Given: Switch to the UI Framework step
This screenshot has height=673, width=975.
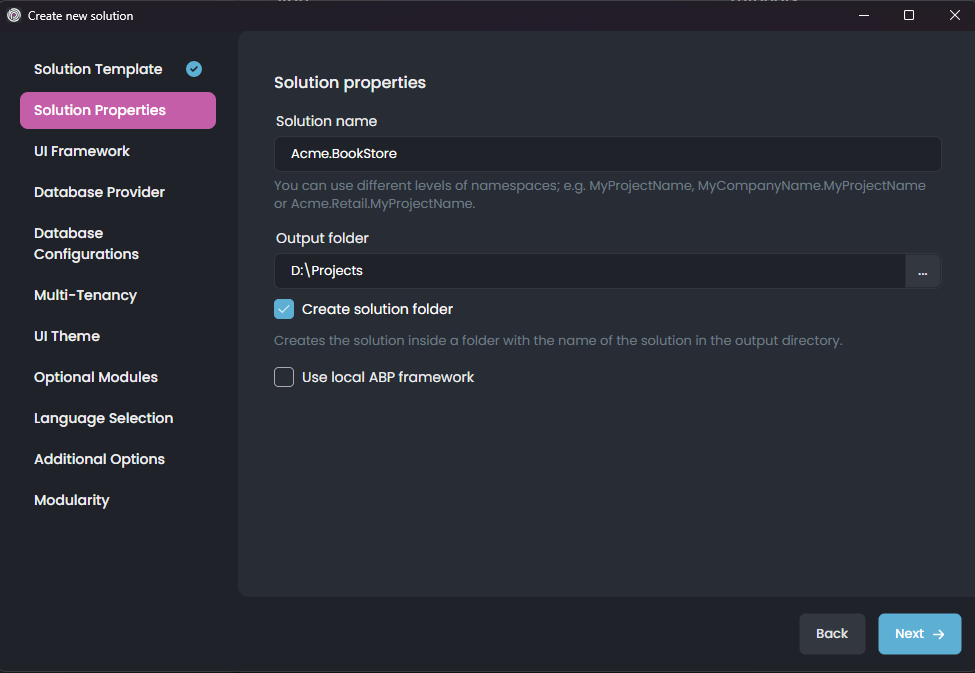Looking at the screenshot, I should tap(81, 151).
